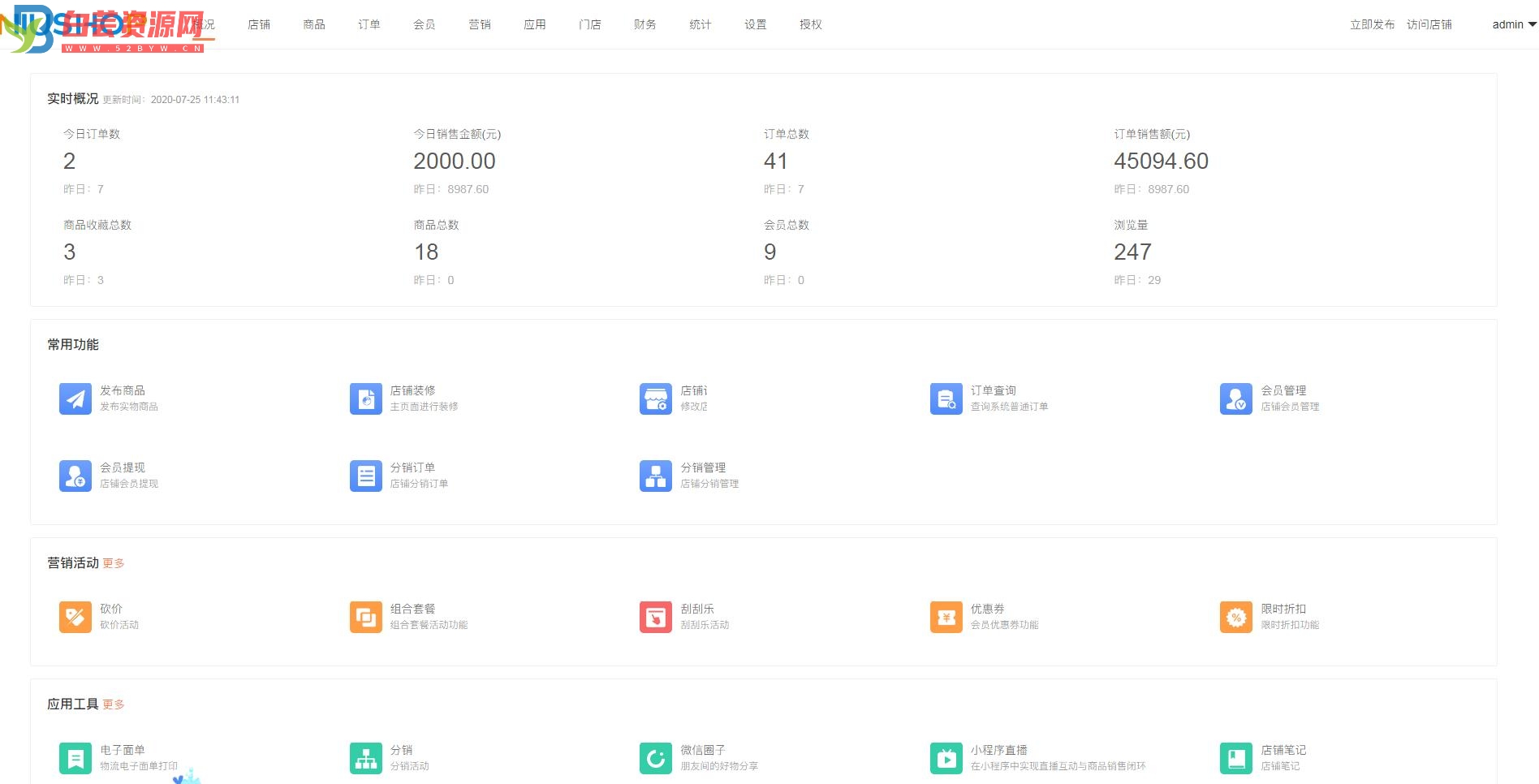Image resolution: width=1539 pixels, height=784 pixels.
Task: Click the 发布商品 paper-plane icon
Action: tap(75, 398)
